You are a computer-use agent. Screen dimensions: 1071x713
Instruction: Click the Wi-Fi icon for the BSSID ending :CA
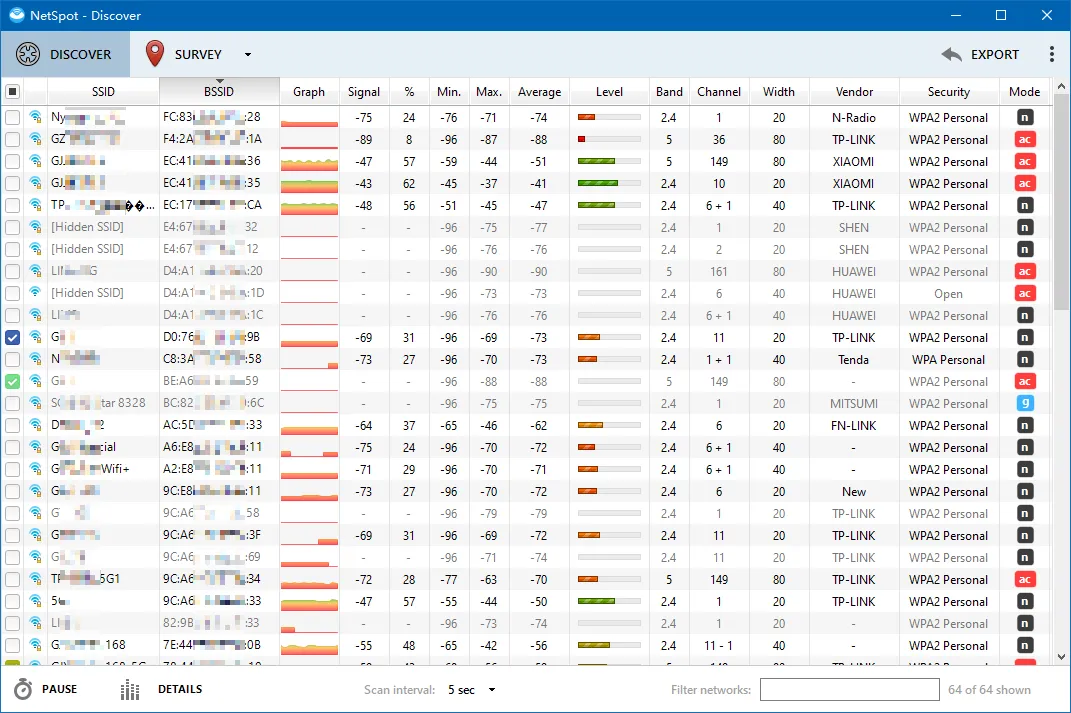(x=36, y=206)
